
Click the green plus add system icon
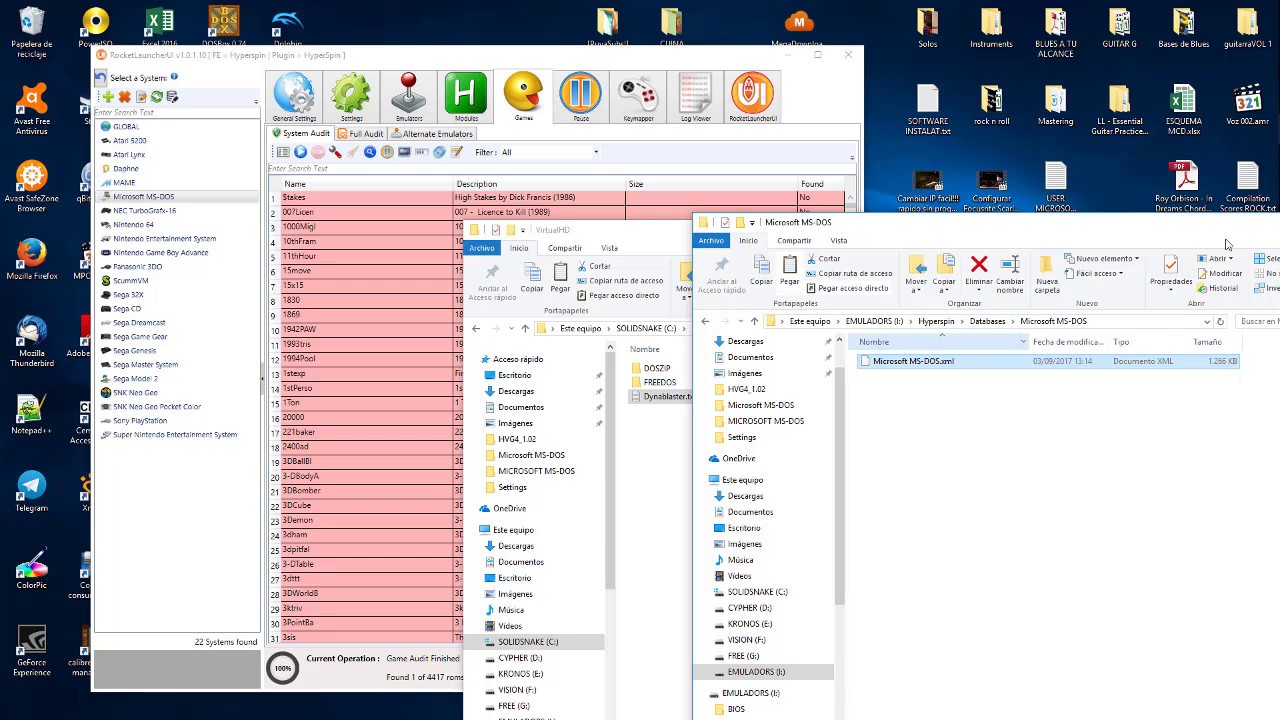tap(108, 97)
